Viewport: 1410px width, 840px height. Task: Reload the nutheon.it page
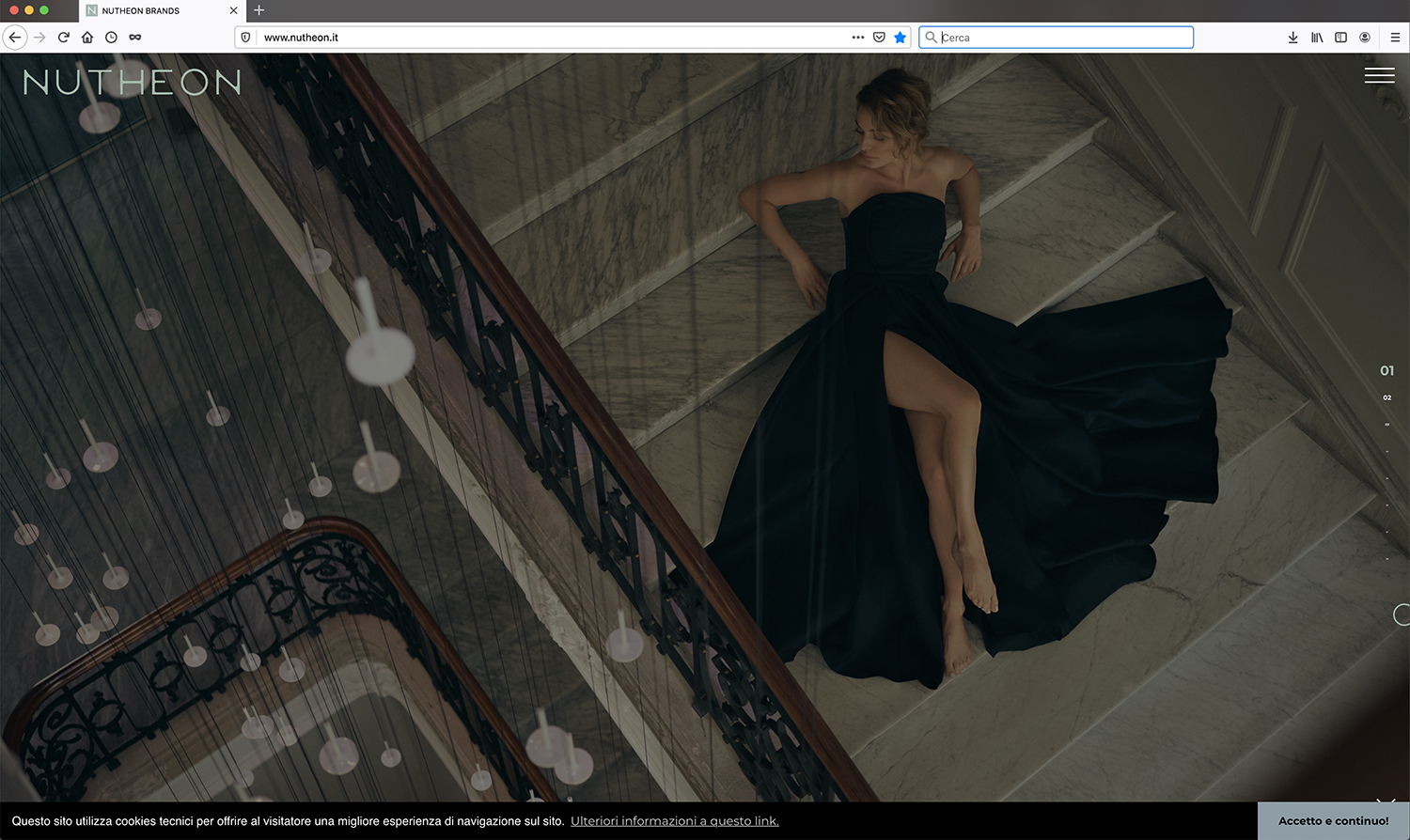click(64, 38)
